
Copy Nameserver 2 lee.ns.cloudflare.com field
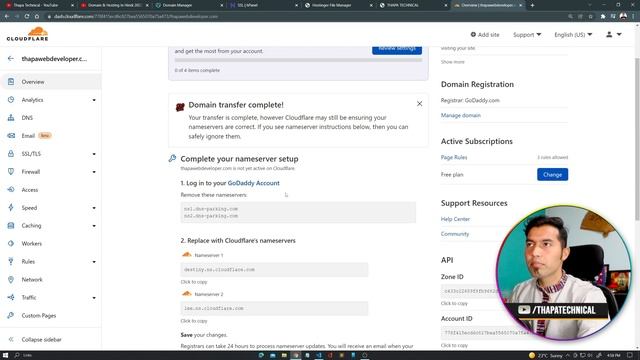coord(274,308)
